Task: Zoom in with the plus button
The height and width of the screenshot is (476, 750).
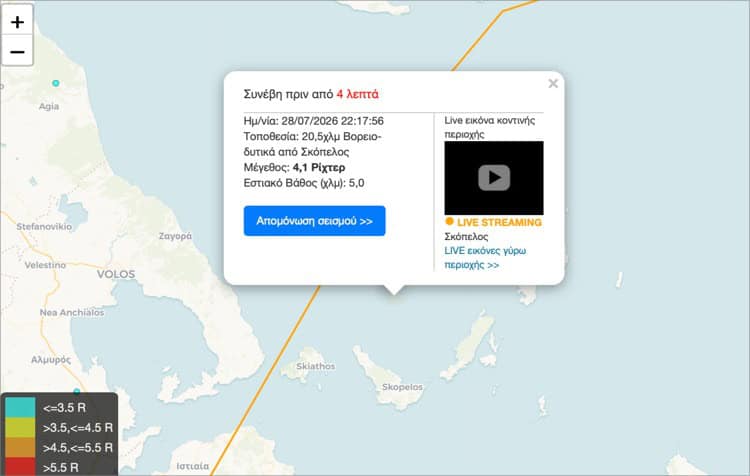Action: click(17, 22)
